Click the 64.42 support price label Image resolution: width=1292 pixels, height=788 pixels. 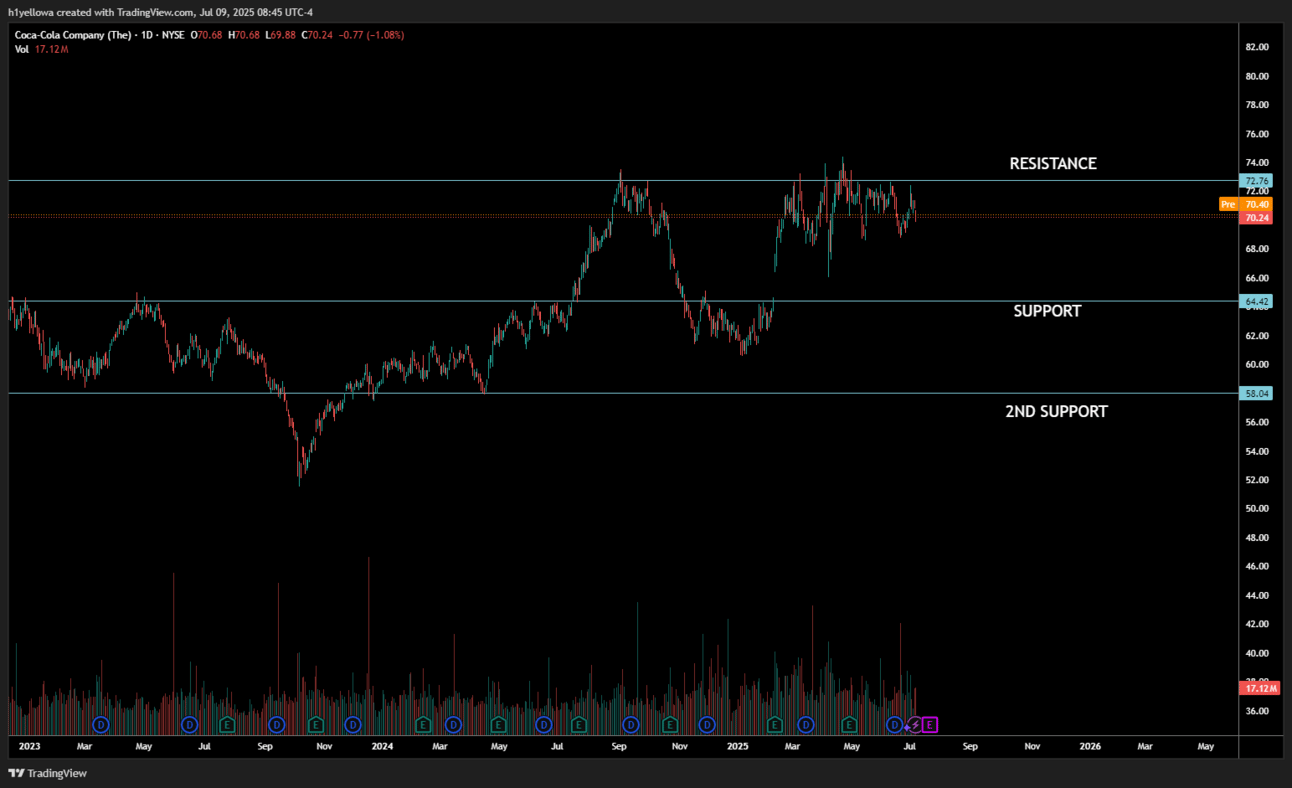click(x=1257, y=301)
